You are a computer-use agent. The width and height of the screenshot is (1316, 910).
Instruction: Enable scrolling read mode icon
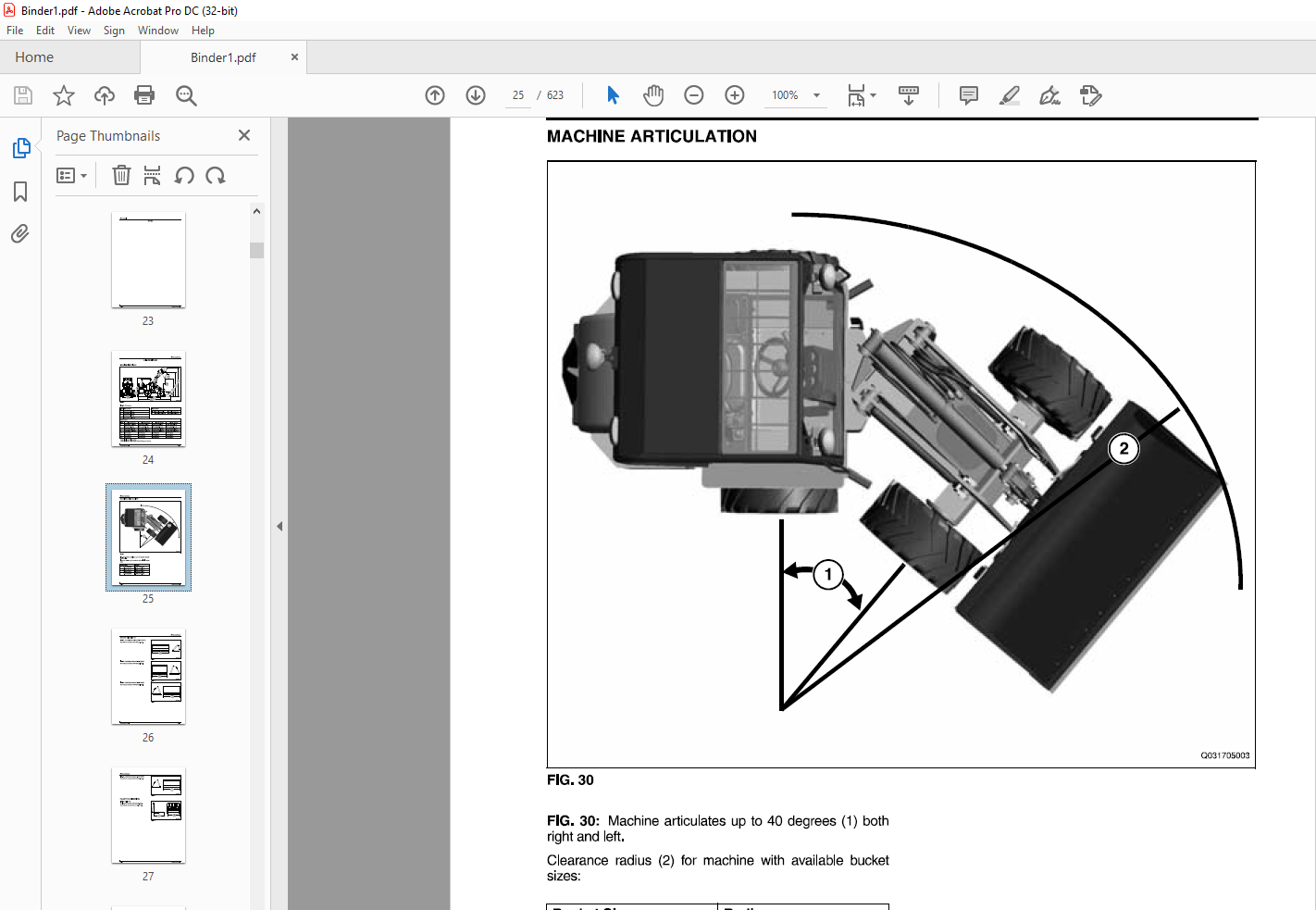pos(909,95)
